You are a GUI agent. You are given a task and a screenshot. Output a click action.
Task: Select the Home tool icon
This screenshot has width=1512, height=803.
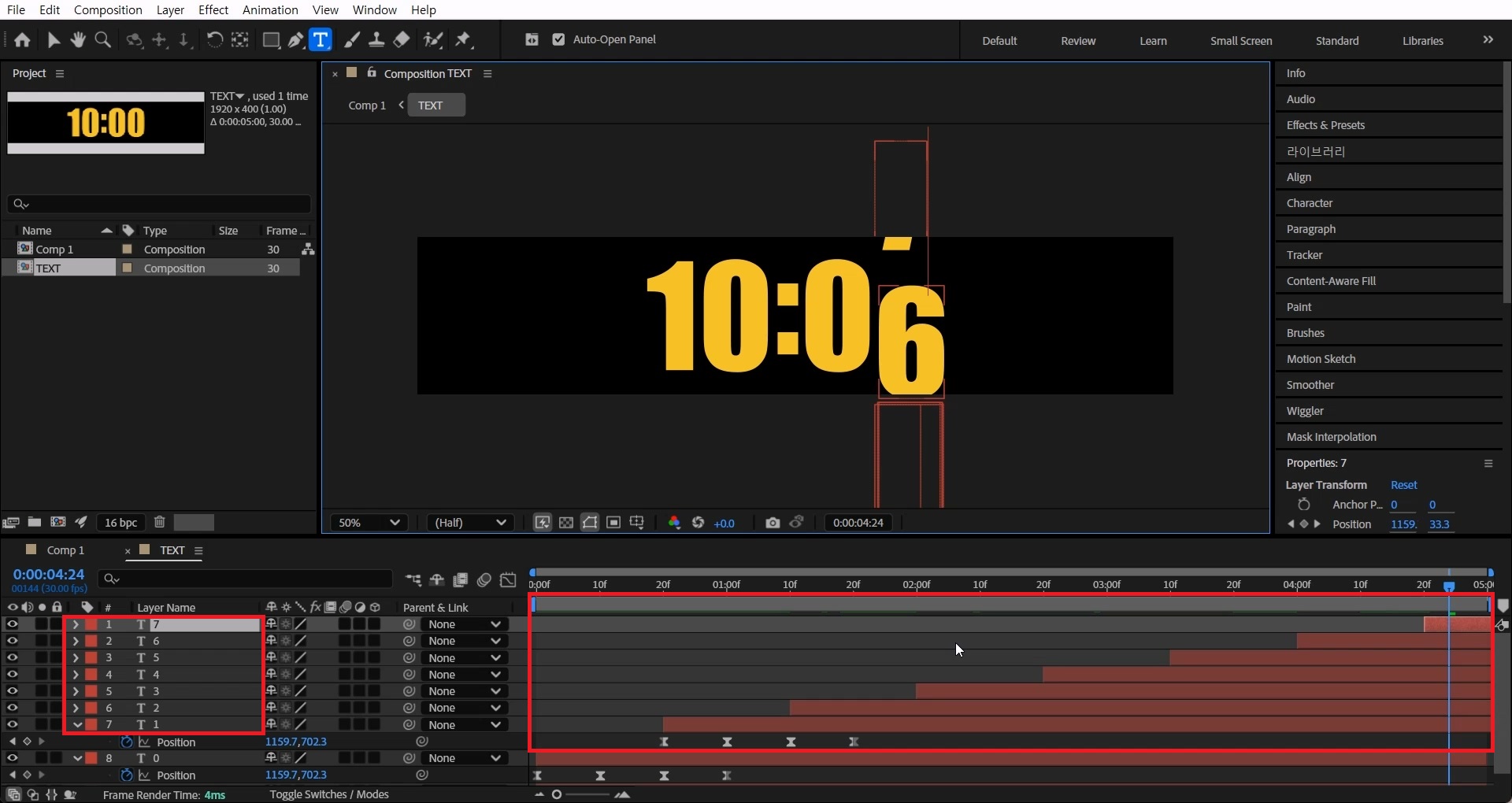(22, 40)
